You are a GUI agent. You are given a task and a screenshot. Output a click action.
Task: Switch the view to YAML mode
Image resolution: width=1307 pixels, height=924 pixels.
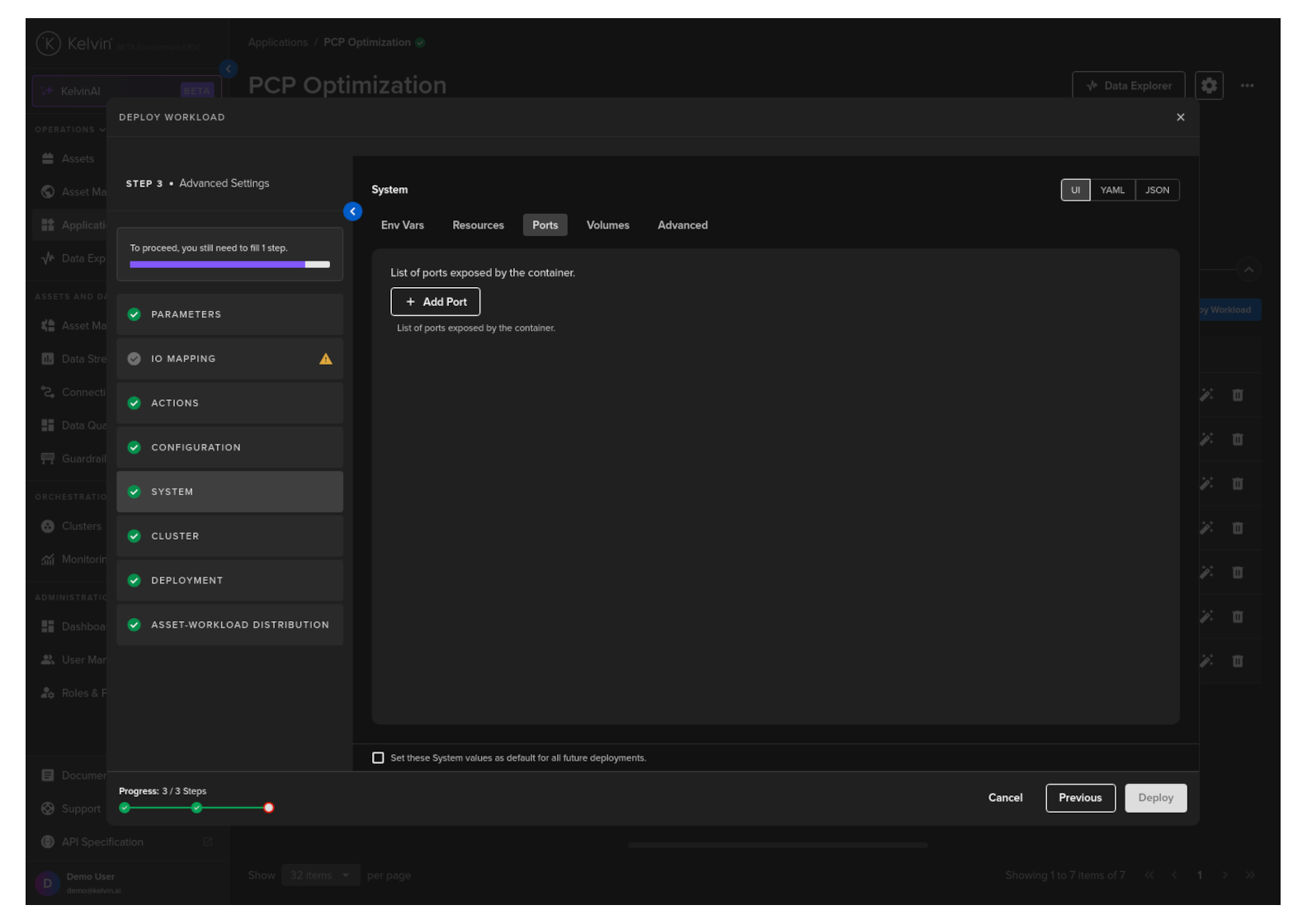pyautogui.click(x=1111, y=191)
